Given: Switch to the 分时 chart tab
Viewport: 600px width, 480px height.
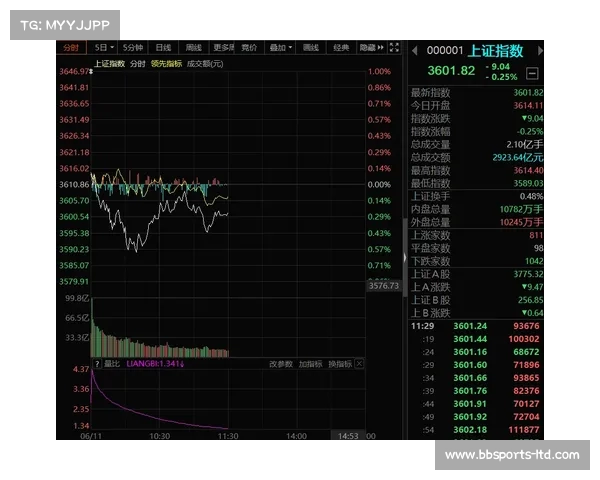Looking at the screenshot, I should click(x=71, y=47).
